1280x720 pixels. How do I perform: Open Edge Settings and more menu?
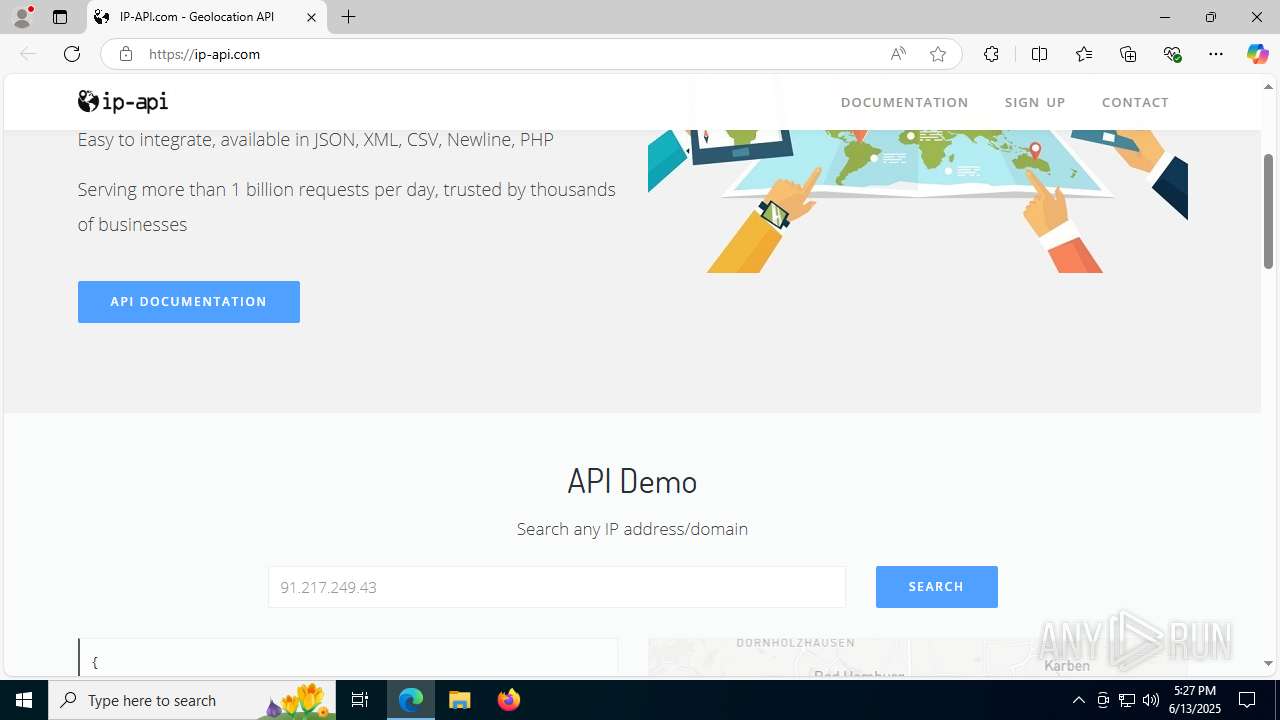1216,54
